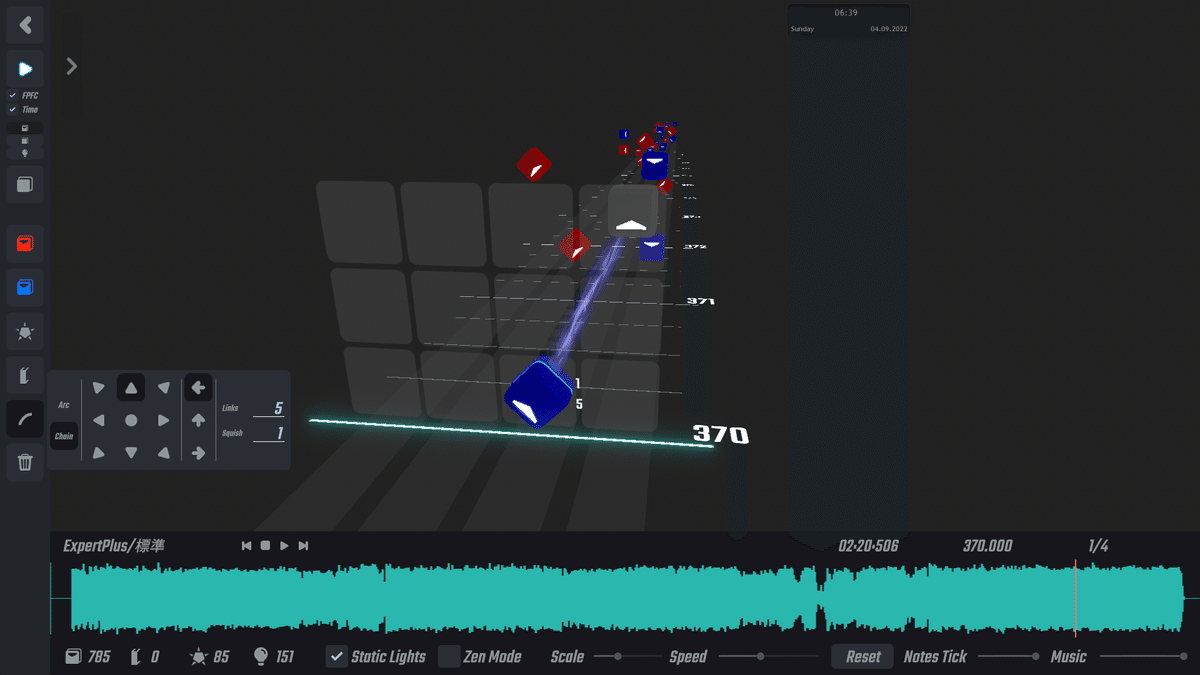This screenshot has width=1200, height=675.
Task: Click the obstacles count icon showing 0
Action: coord(136,657)
